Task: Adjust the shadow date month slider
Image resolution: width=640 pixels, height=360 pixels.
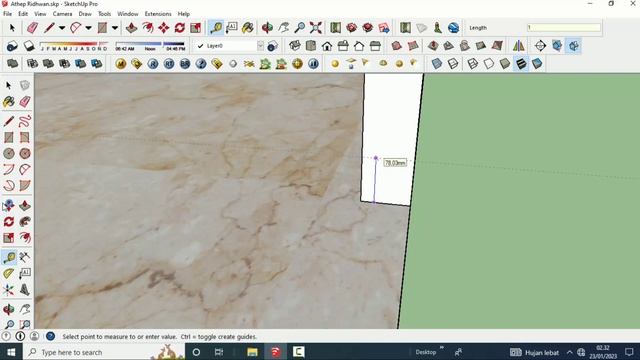Action: [x=74, y=46]
